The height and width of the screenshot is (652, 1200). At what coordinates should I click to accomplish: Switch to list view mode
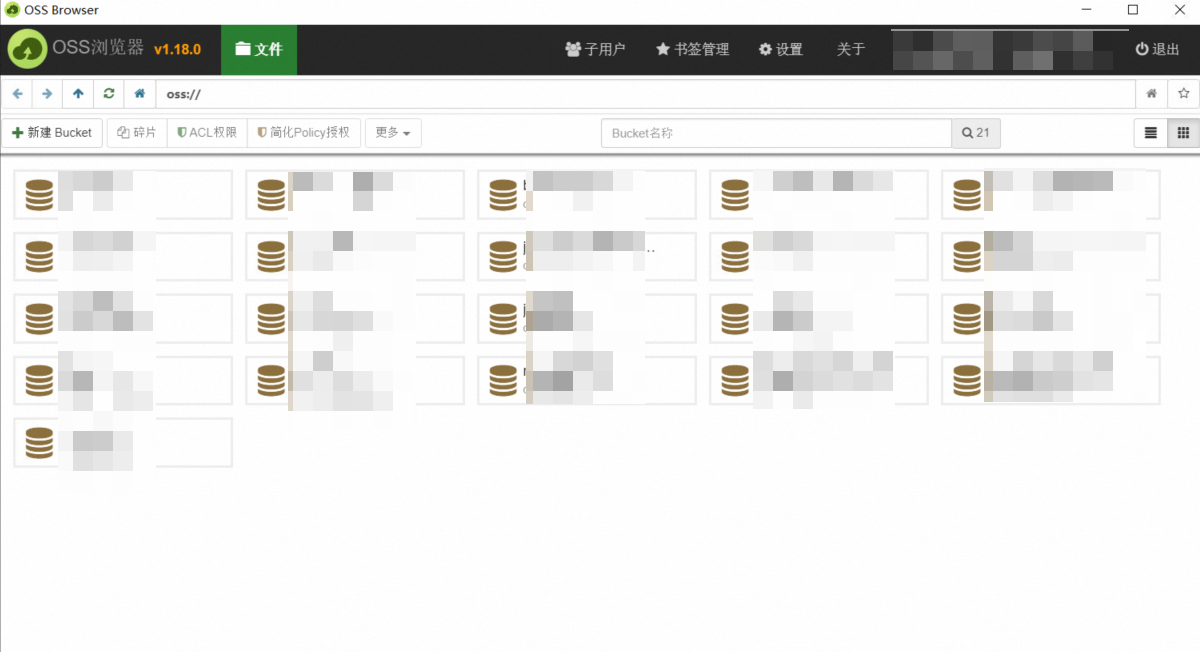pos(1151,133)
